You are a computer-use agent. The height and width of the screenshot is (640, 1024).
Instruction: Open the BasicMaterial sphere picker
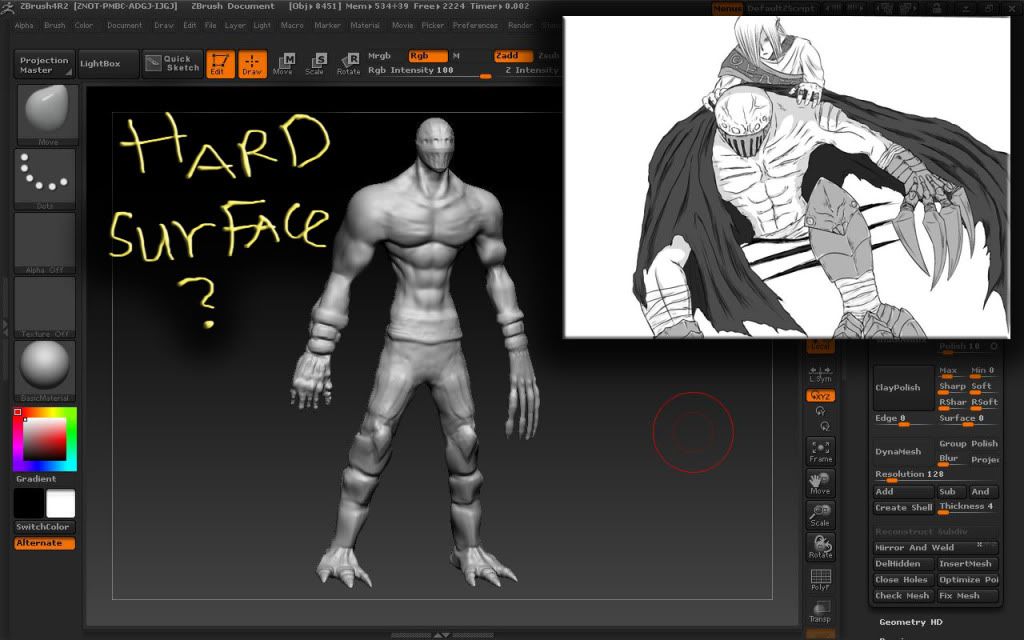(x=45, y=370)
